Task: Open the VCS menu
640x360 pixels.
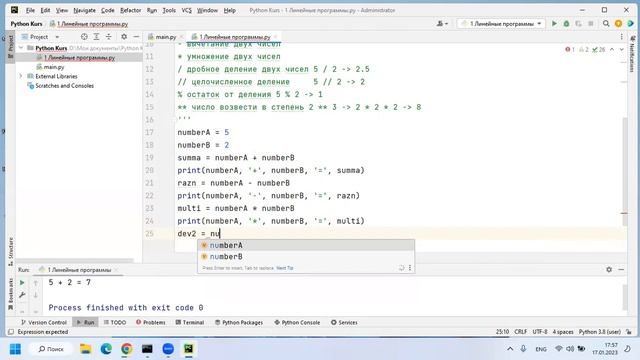Action: click(x=187, y=10)
